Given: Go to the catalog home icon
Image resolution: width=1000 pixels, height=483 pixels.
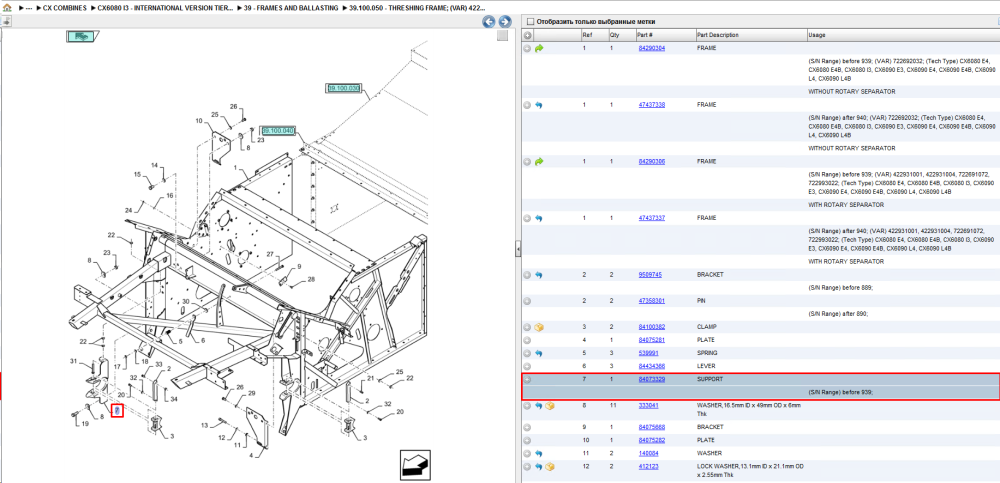Looking at the screenshot, I should 7,9.
